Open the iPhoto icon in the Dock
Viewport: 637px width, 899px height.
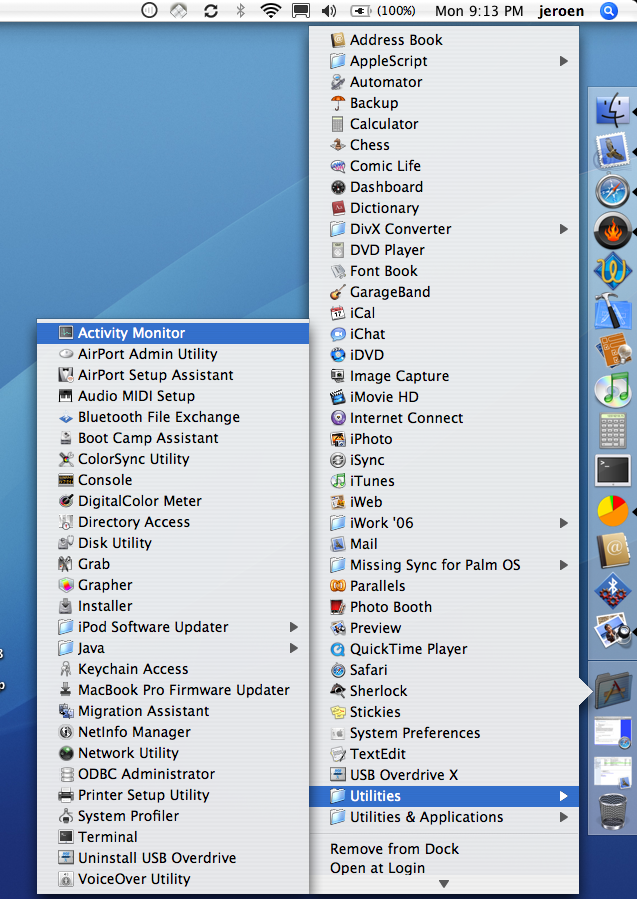coord(613,630)
